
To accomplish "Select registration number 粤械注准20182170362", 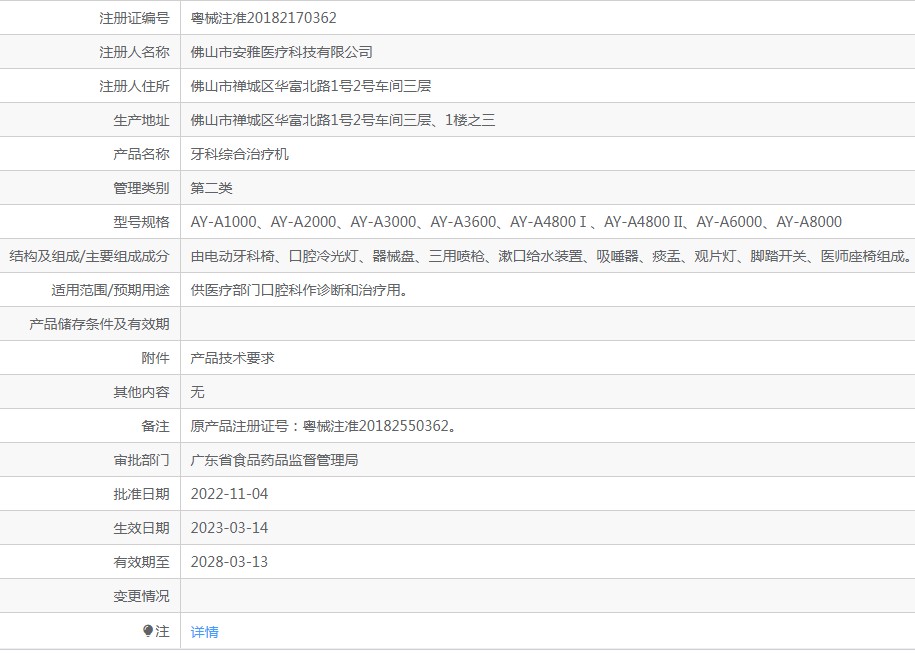I will pos(263,18).
